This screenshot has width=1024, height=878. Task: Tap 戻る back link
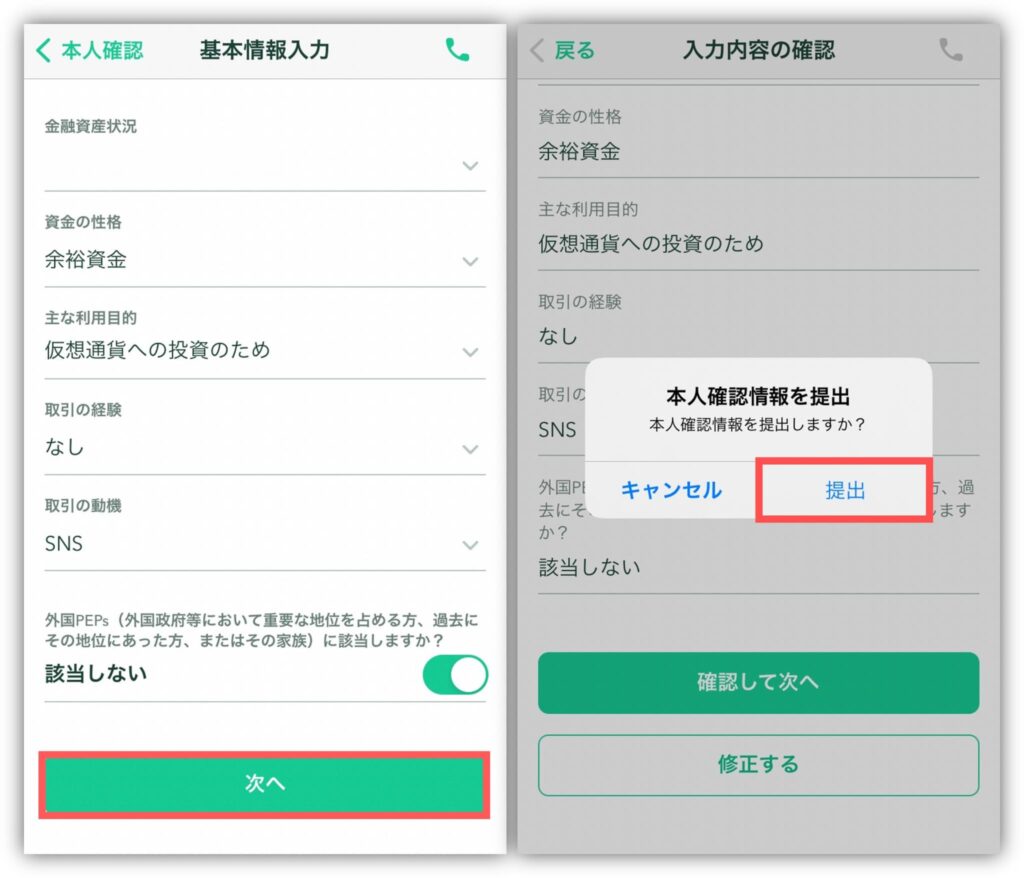pyautogui.click(x=575, y=50)
